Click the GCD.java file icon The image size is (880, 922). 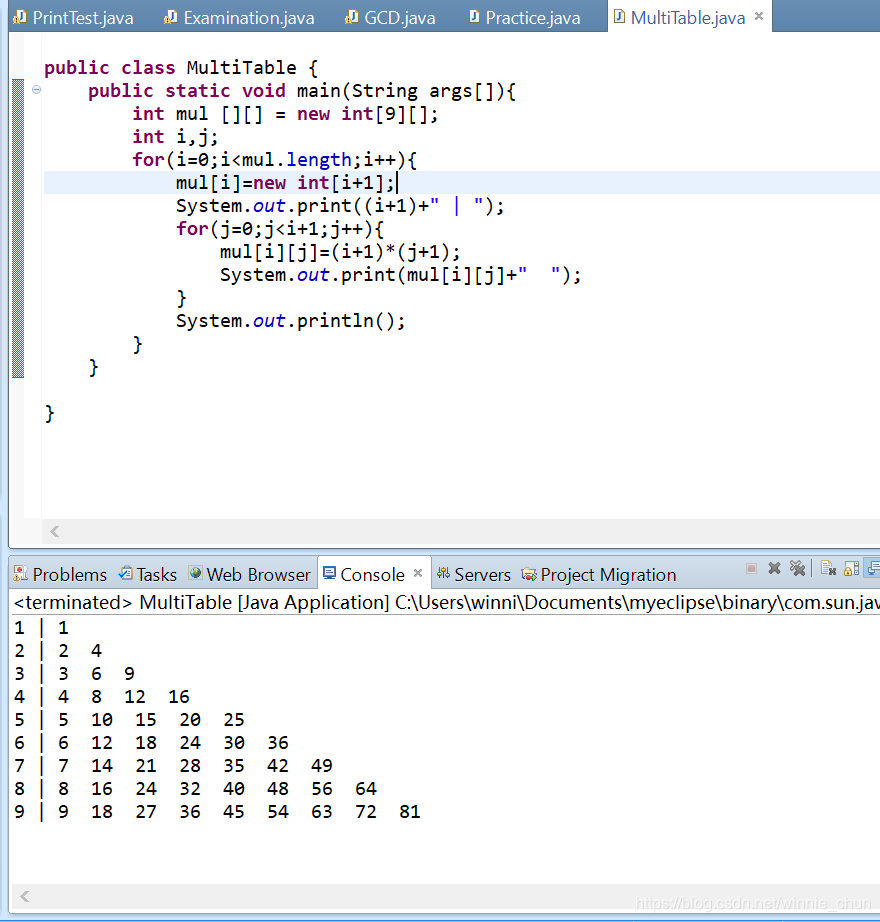click(352, 17)
